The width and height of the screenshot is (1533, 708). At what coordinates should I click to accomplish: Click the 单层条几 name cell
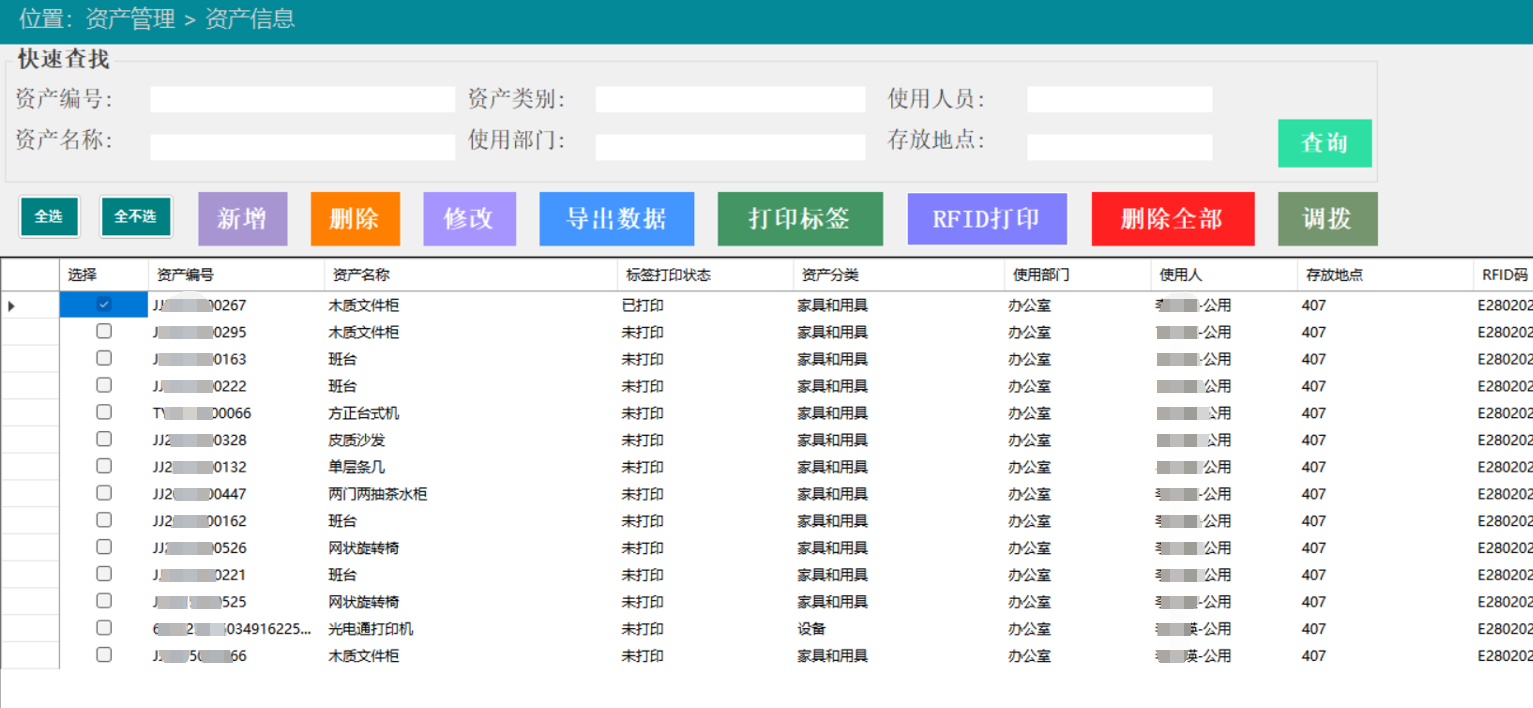(471, 467)
